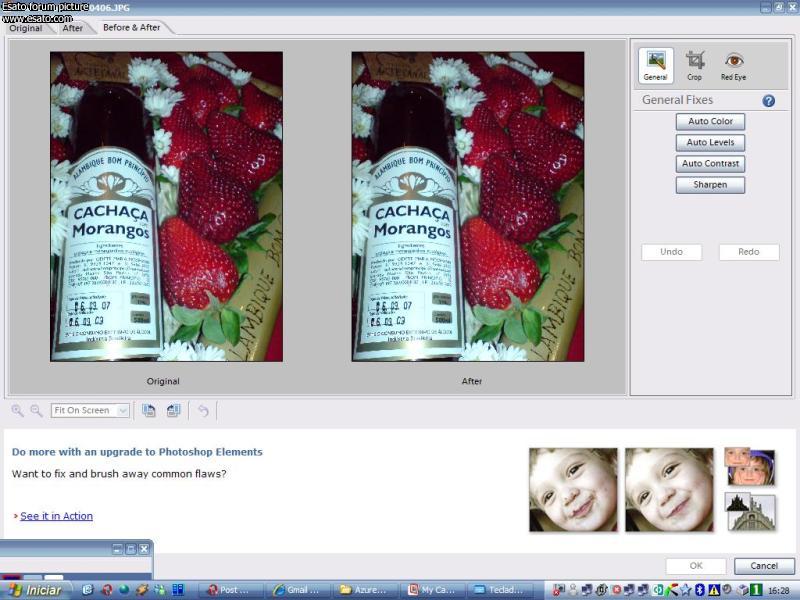Click the curved-arrow reset icon in toolbar
Viewport: 800px width, 600px height.
click(x=203, y=410)
